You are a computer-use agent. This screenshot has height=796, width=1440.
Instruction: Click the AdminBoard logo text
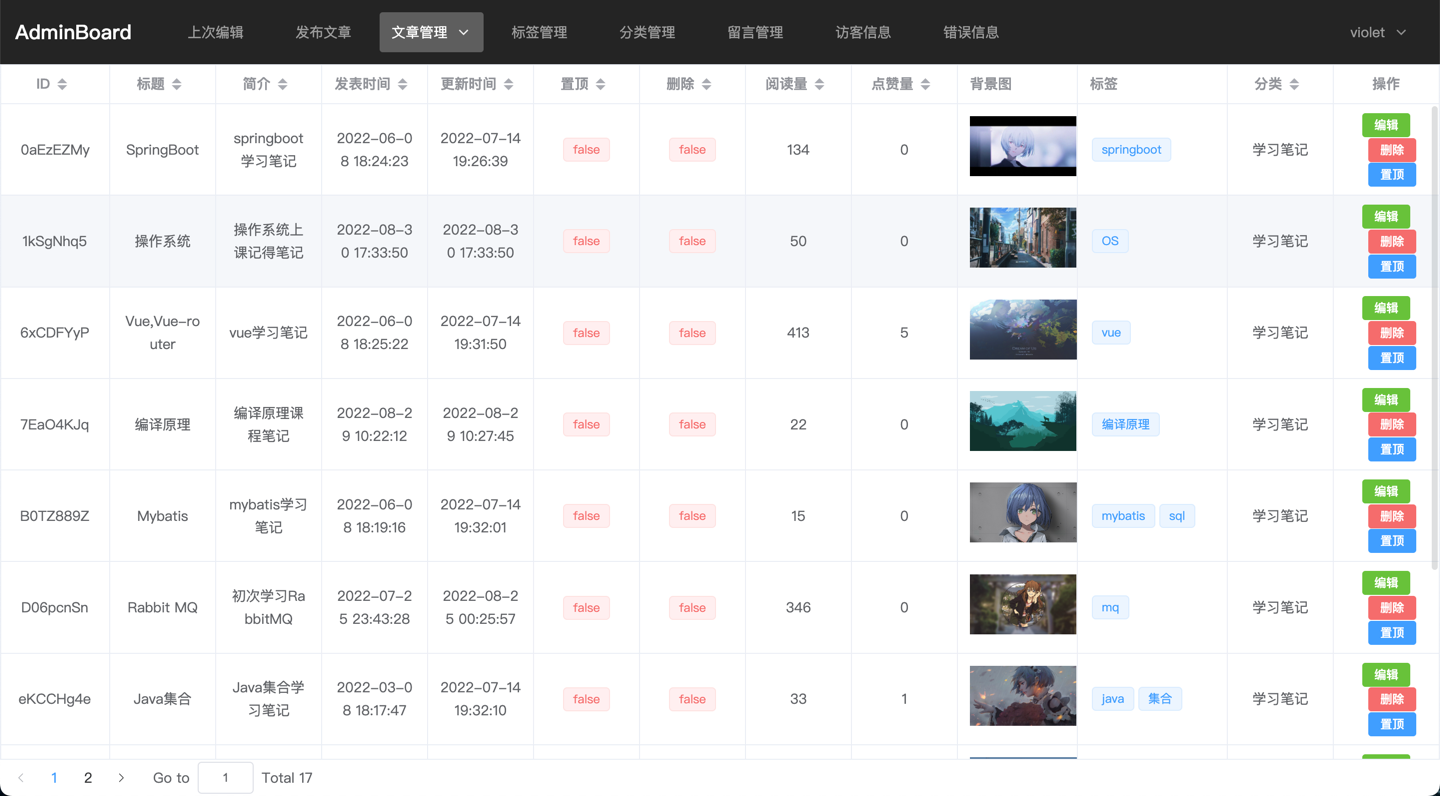click(x=73, y=32)
